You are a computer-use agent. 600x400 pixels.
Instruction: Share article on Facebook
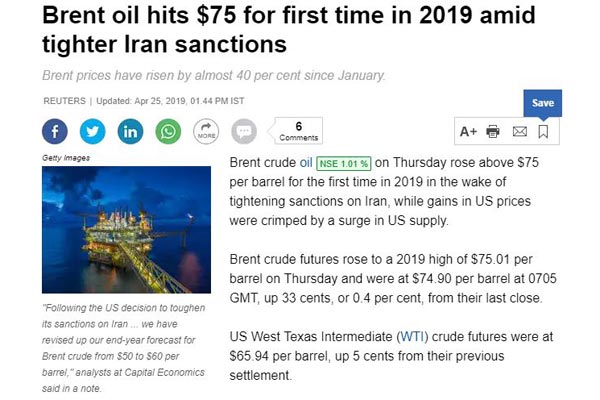pos(55,131)
